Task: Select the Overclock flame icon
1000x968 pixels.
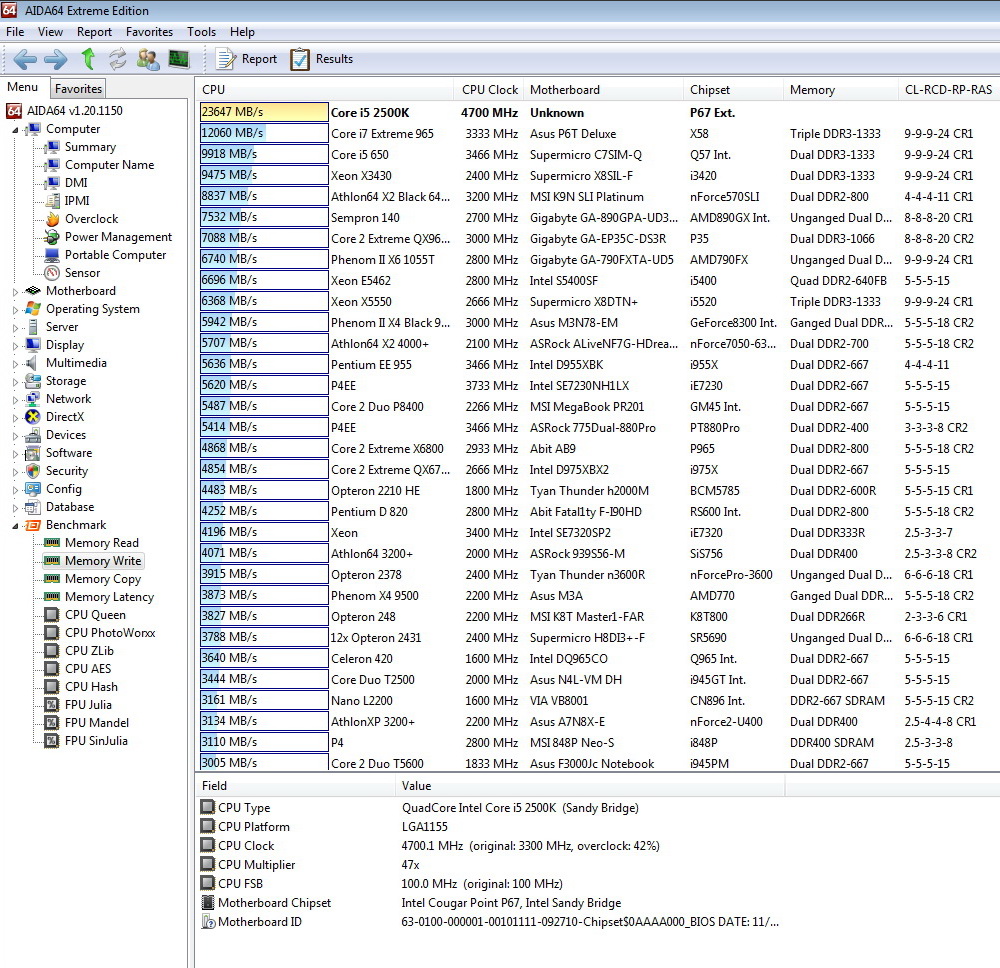Action: click(x=52, y=219)
